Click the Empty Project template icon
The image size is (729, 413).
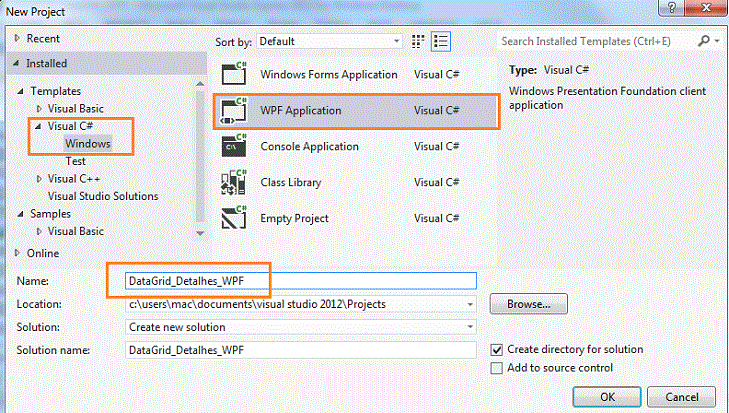(x=234, y=218)
